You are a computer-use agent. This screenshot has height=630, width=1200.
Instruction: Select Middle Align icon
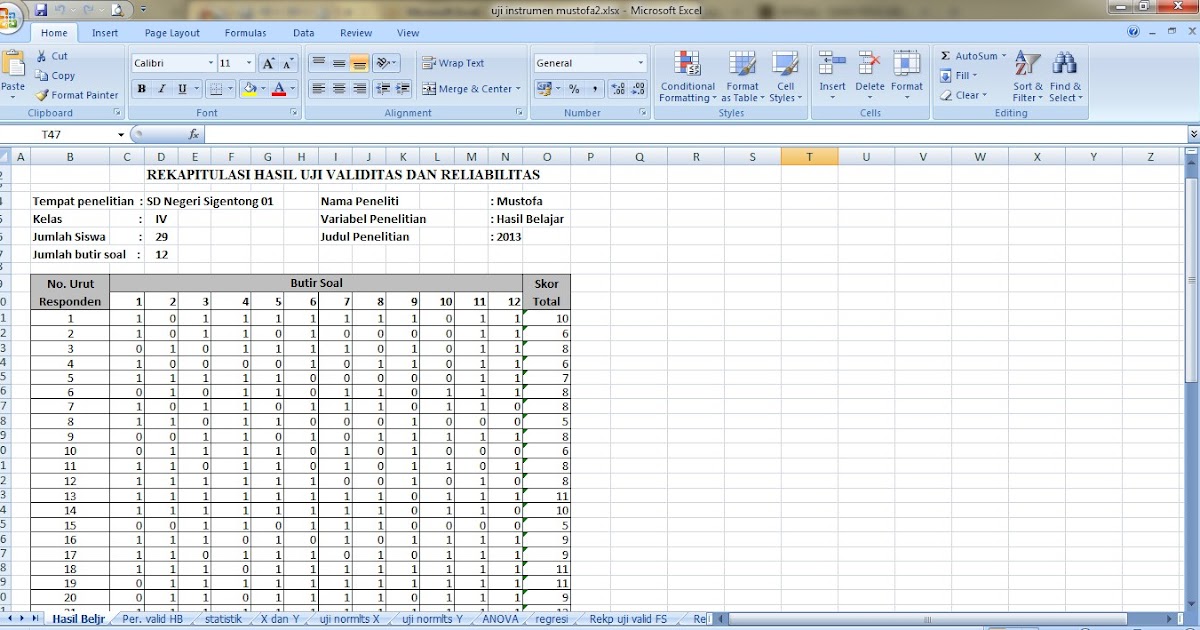[339, 63]
